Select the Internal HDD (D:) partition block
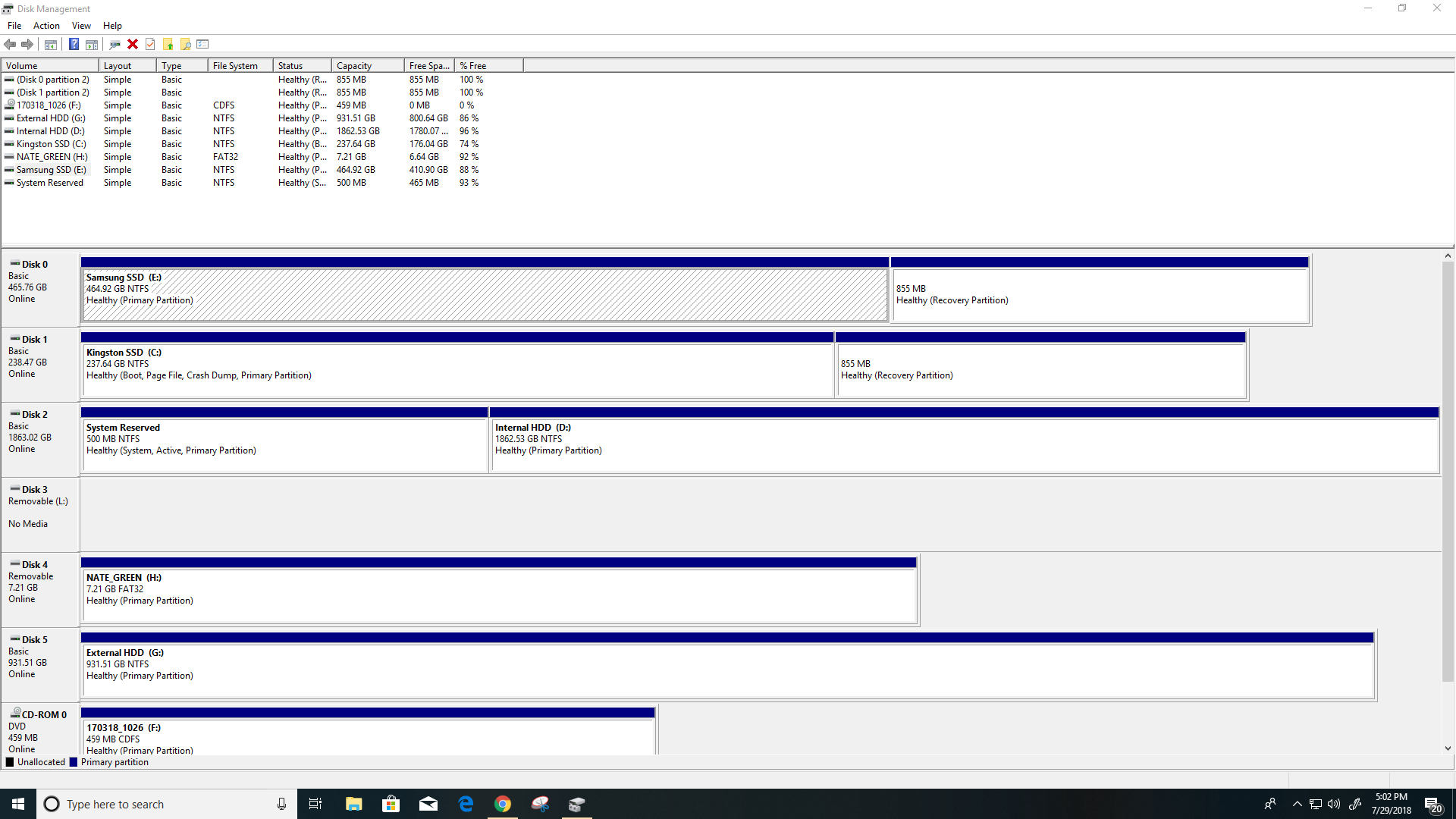1456x819 pixels. pyautogui.click(x=965, y=440)
